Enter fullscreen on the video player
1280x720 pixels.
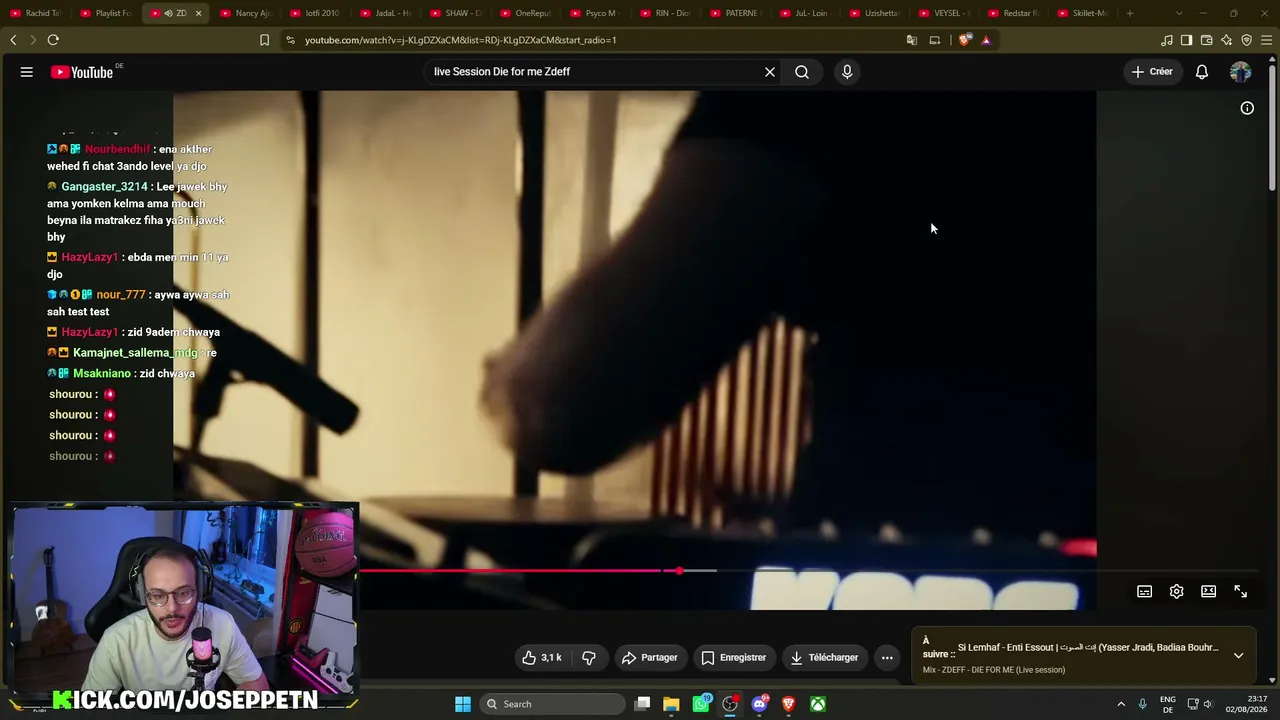[x=1241, y=592]
